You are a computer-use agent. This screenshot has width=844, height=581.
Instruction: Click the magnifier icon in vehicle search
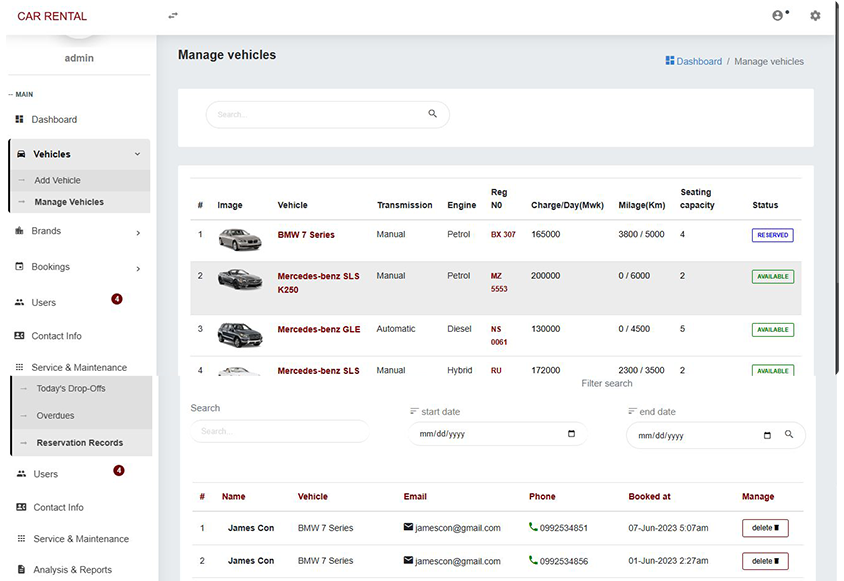(433, 114)
